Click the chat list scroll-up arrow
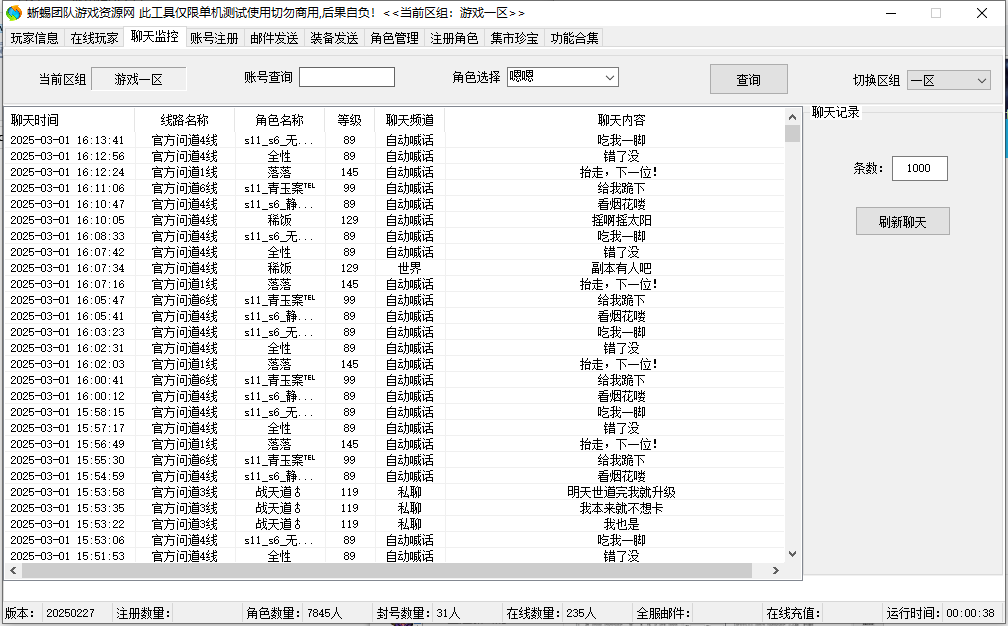The height and width of the screenshot is (626, 1008). coord(792,117)
